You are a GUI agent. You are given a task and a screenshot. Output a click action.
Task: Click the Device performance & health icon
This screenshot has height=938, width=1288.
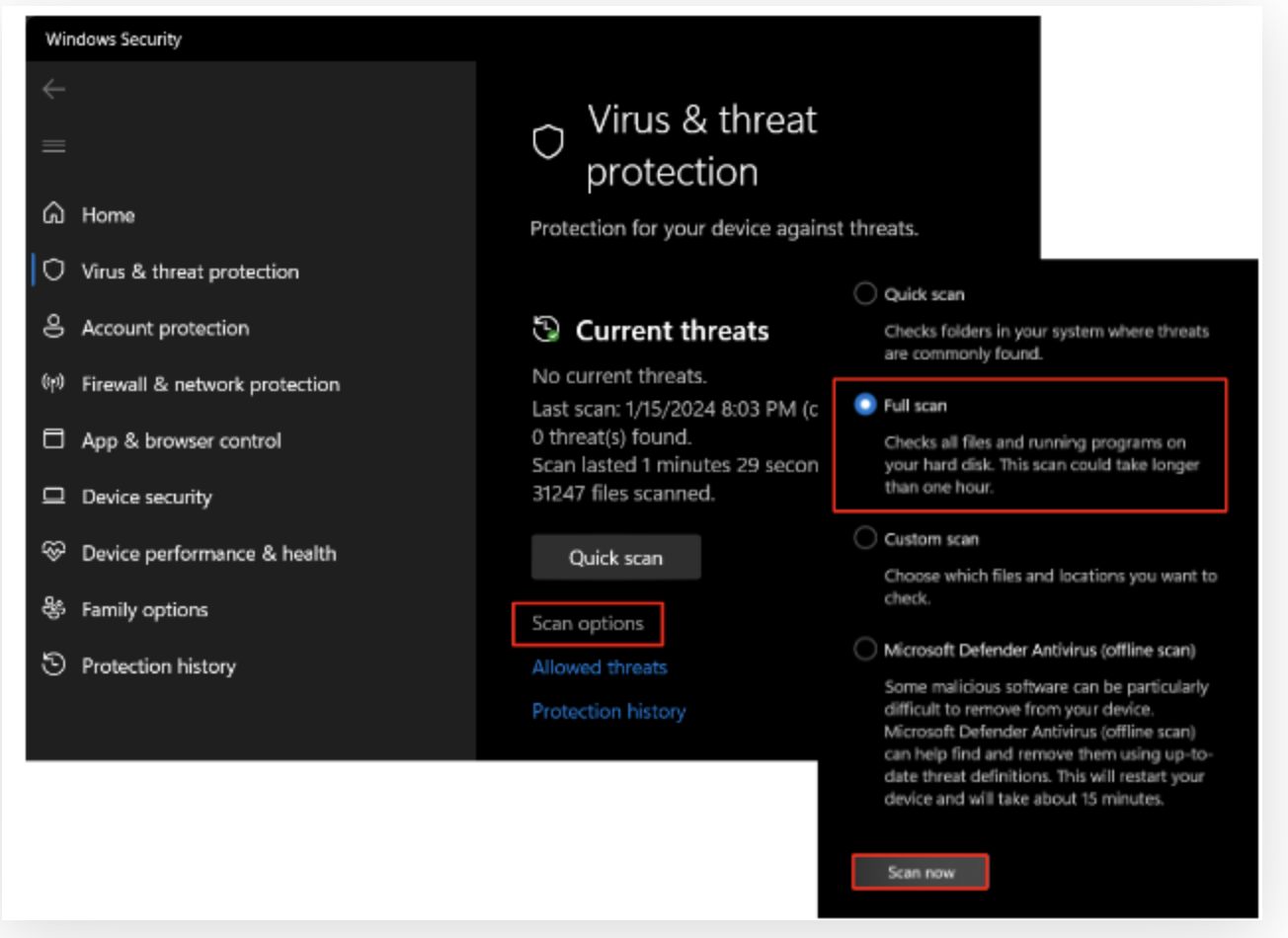[x=53, y=553]
